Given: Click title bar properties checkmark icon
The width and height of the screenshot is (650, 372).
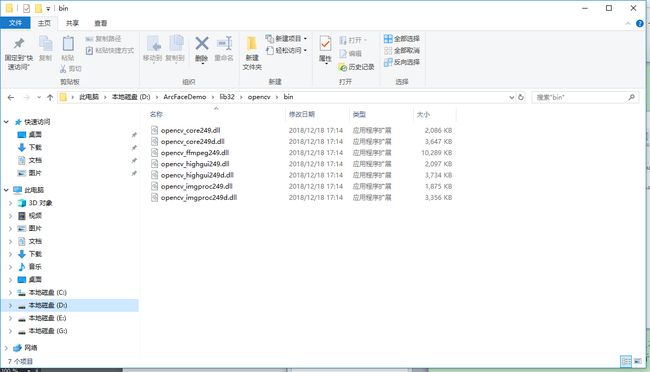Looking at the screenshot, I should [x=26, y=8].
